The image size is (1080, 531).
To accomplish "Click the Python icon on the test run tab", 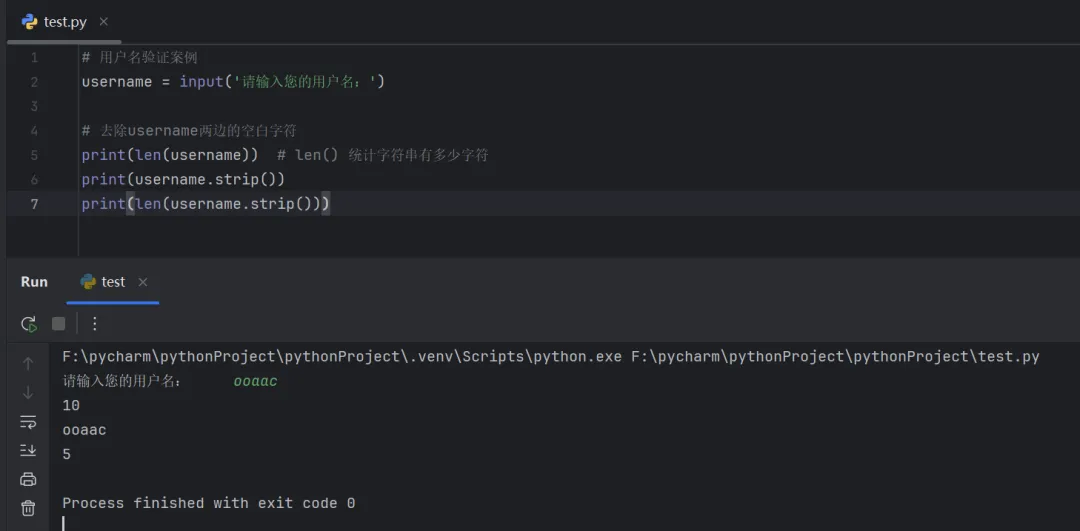I will 88,282.
